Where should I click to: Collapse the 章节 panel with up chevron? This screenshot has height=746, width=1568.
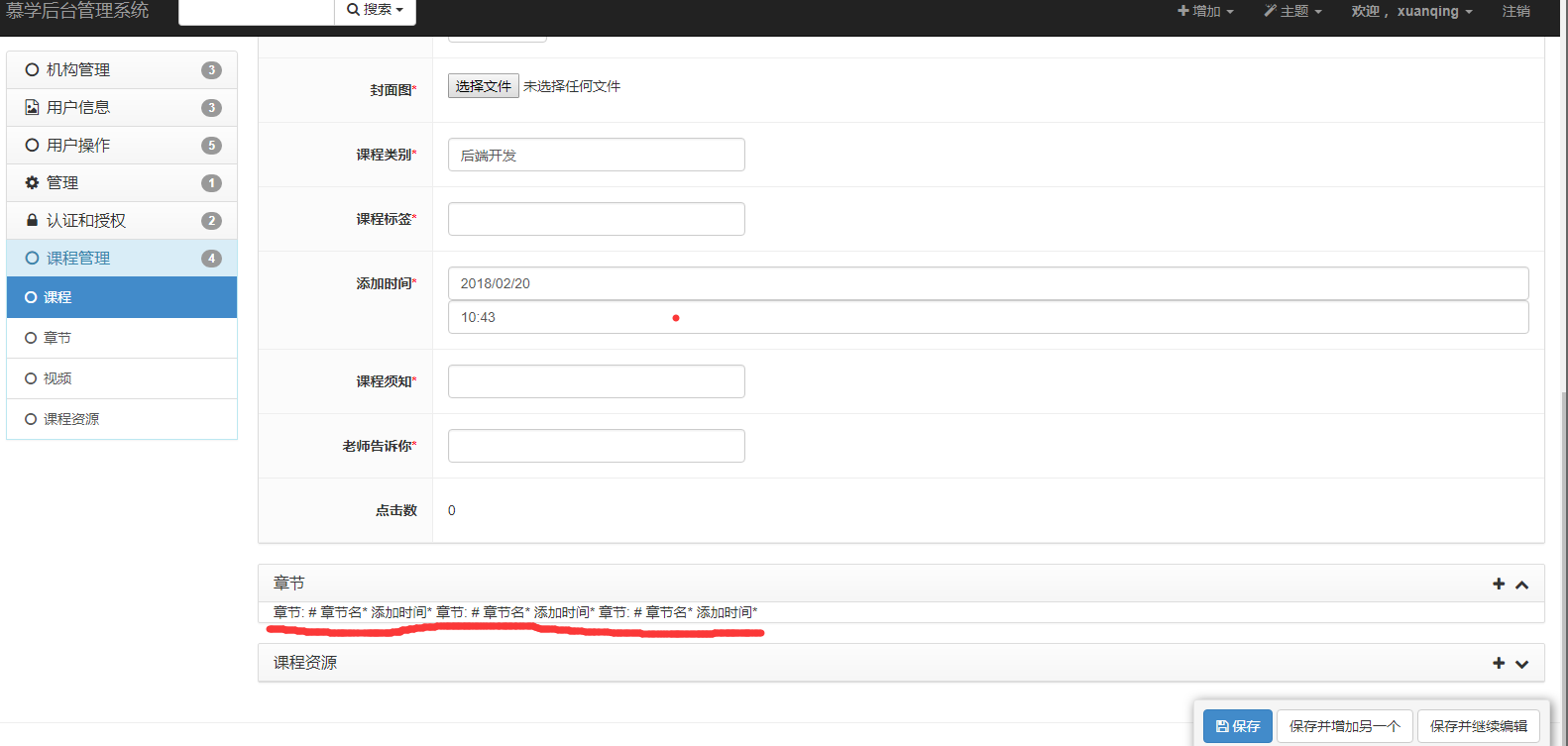(x=1522, y=585)
